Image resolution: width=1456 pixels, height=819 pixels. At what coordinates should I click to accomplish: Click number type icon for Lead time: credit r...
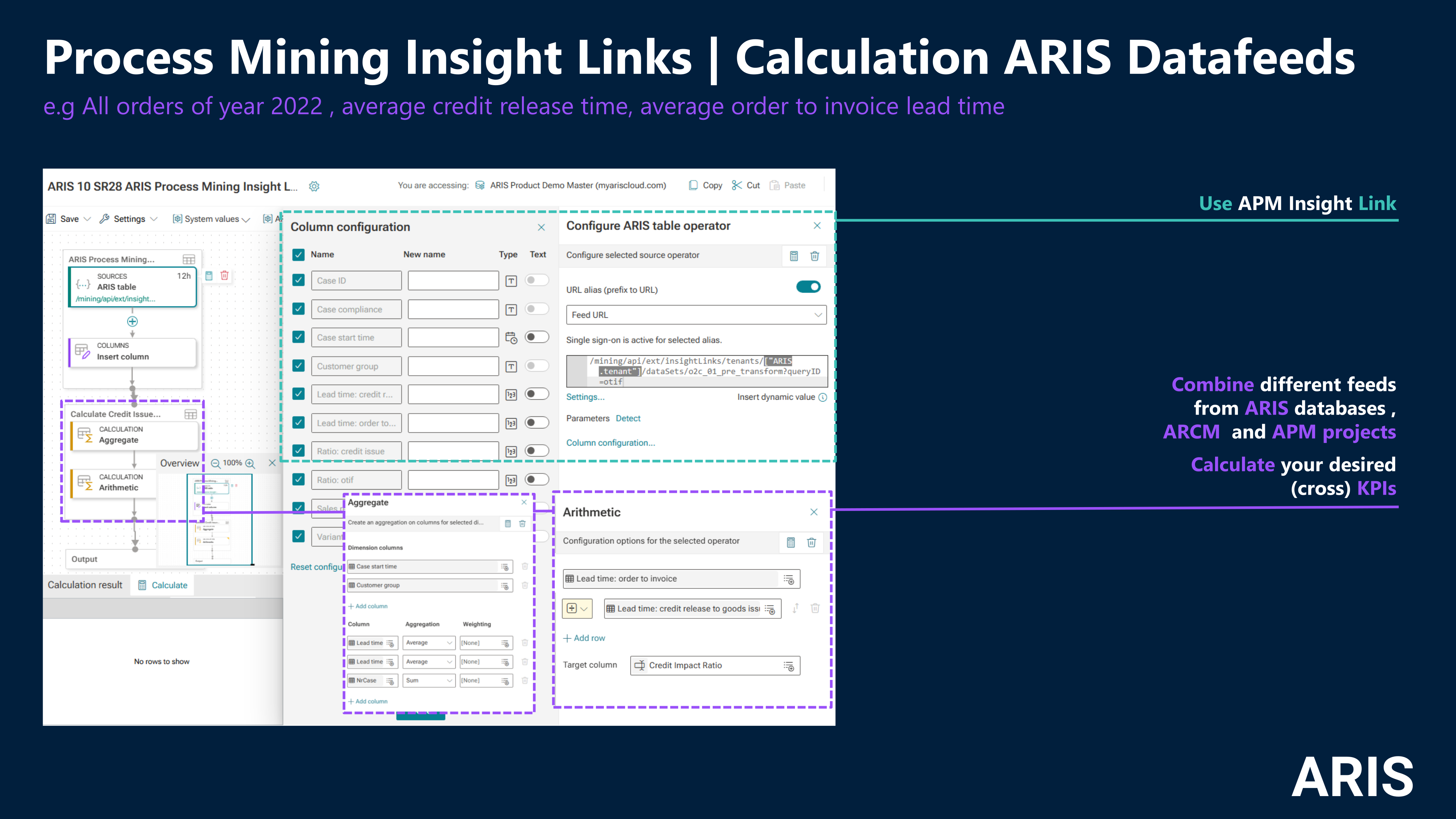(x=511, y=395)
